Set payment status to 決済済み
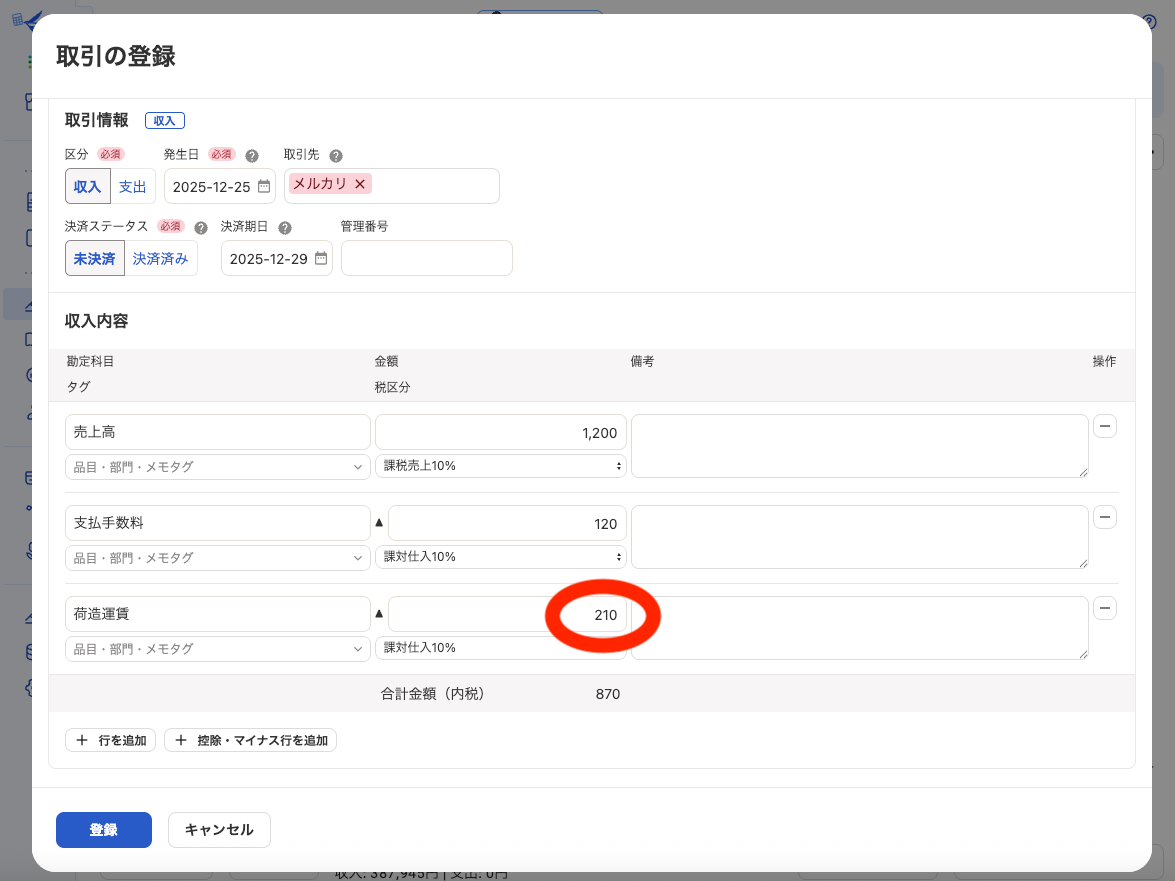 (x=161, y=259)
